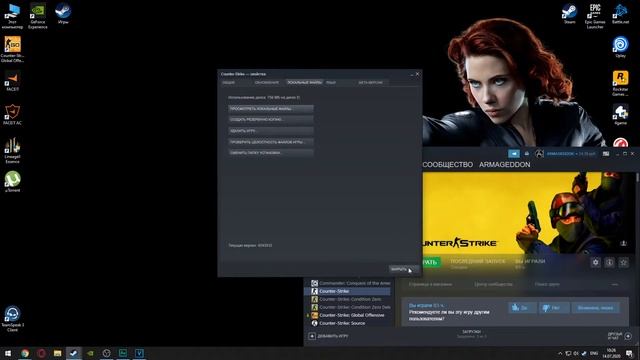Click the thumbs-down Нет button

(x=554, y=308)
